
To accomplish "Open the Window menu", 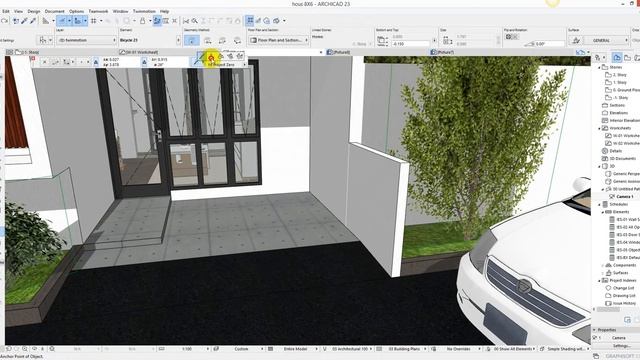I will [120, 11].
